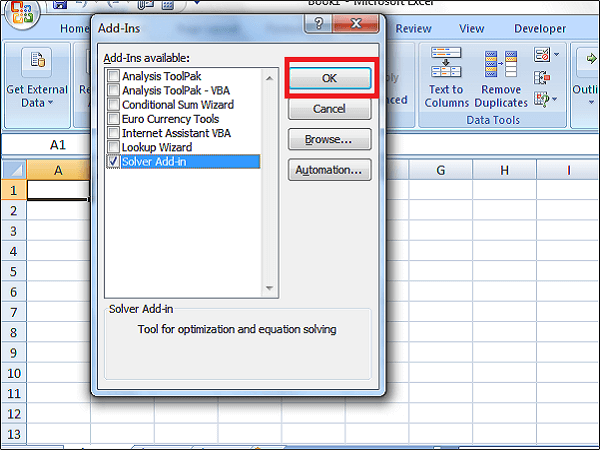
Task: Click the Cancel button
Action: 329,108
